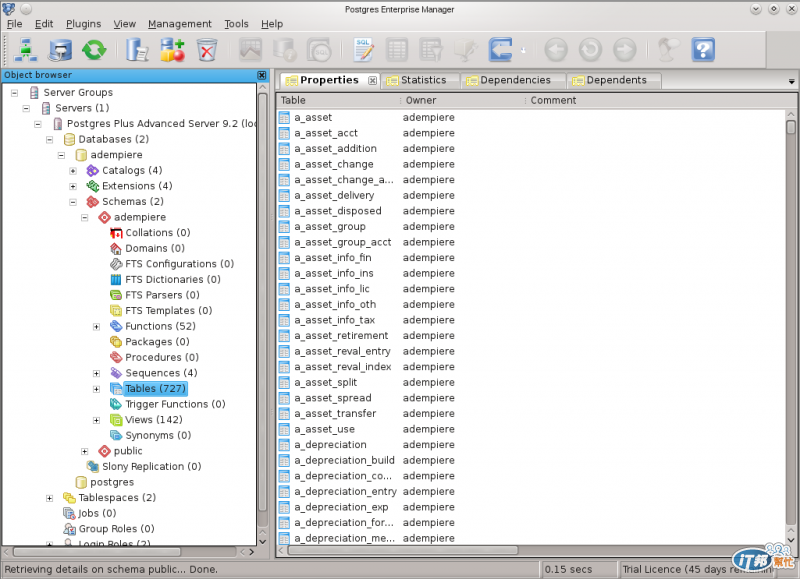Click the table list vertical scrollbar thumb
800x579 pixels.
(x=790, y=126)
